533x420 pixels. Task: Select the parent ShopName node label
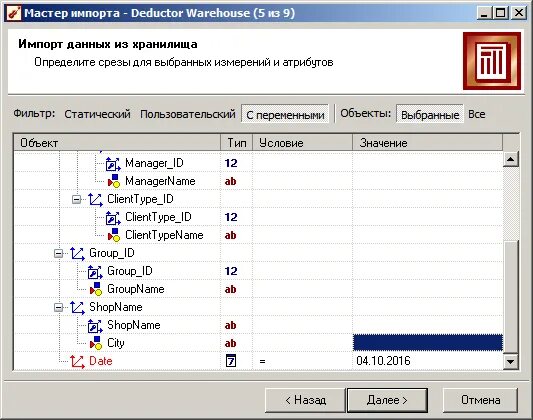click(116, 307)
